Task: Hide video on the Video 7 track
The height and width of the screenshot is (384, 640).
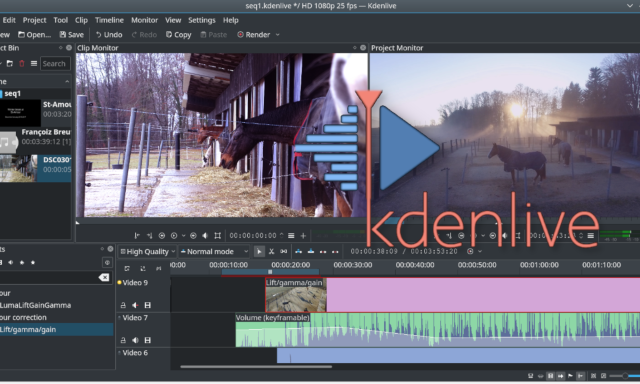Action: point(148,340)
